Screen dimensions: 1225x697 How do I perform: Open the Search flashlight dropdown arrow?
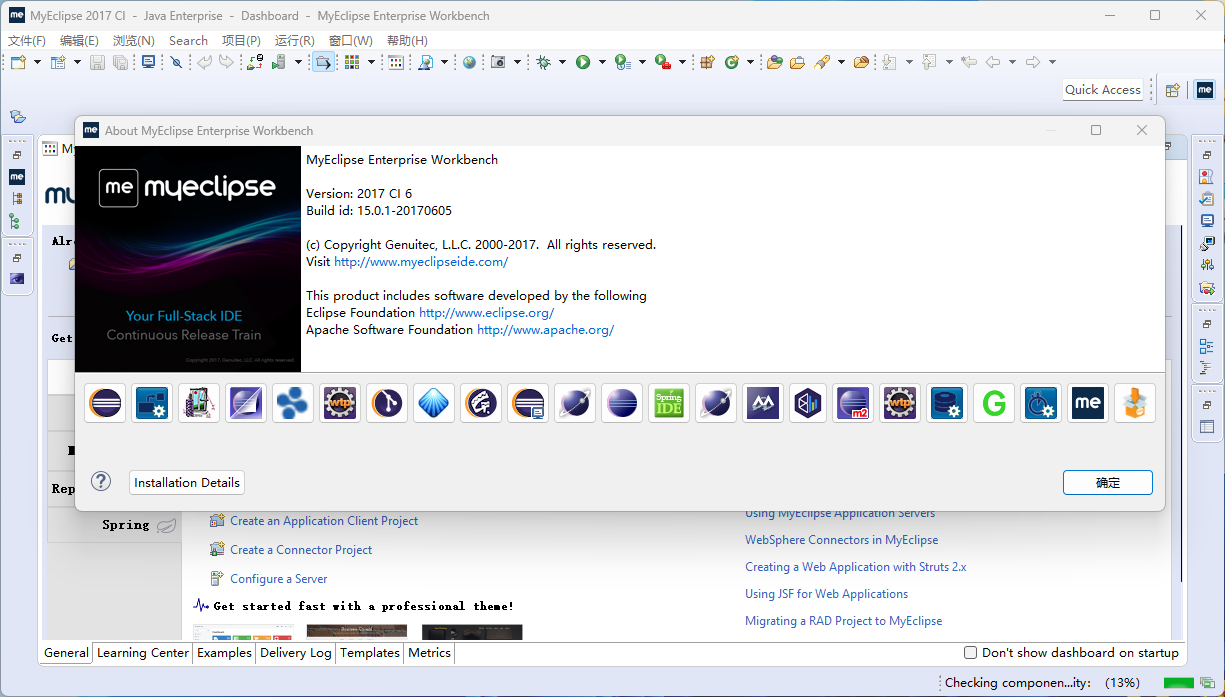pos(841,62)
